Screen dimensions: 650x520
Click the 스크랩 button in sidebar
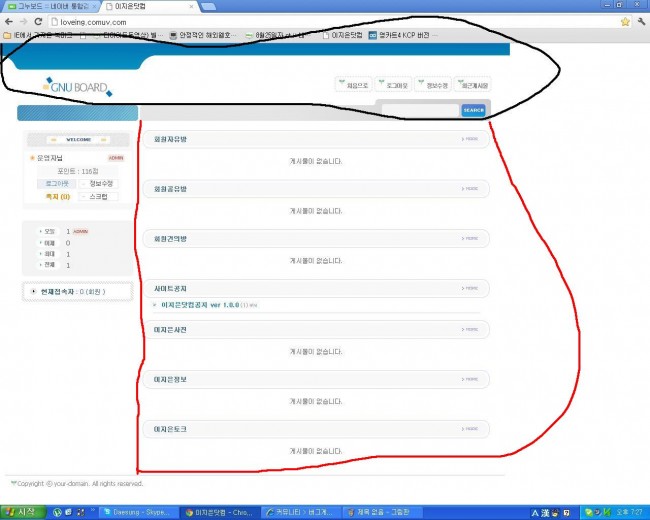pos(98,197)
